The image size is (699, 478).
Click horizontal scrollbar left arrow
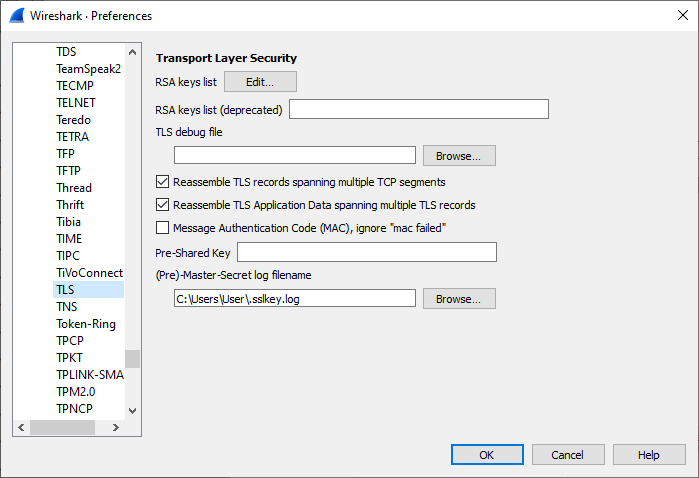coord(21,427)
